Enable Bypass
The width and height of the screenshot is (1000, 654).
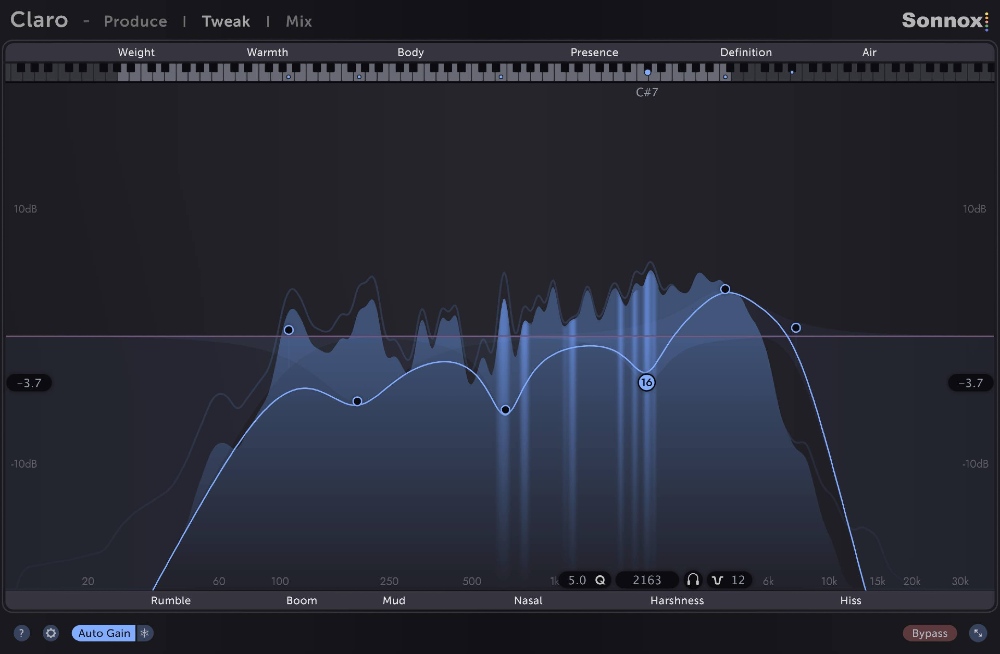[x=929, y=633]
